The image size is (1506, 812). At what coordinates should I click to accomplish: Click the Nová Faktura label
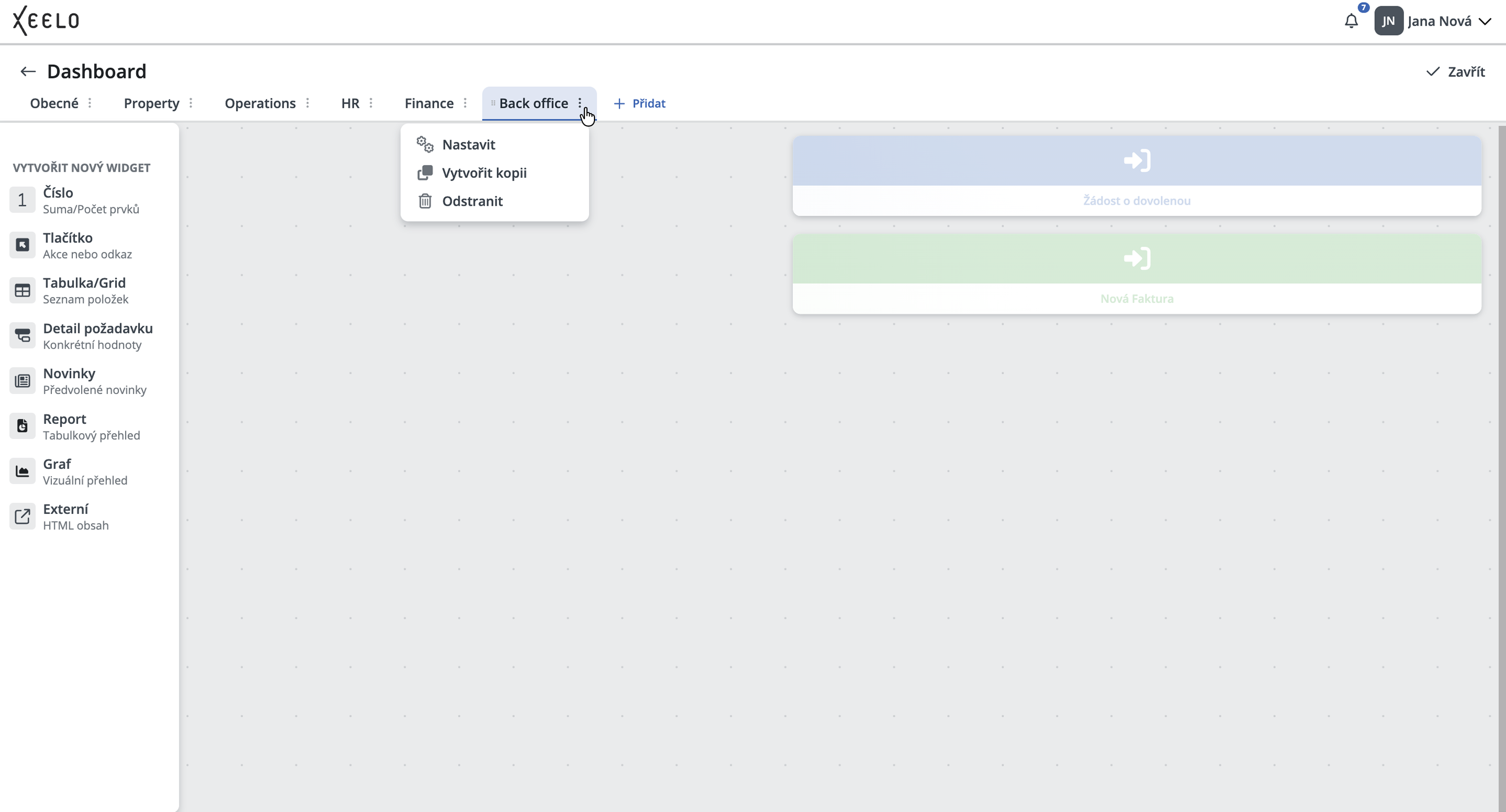pos(1137,299)
